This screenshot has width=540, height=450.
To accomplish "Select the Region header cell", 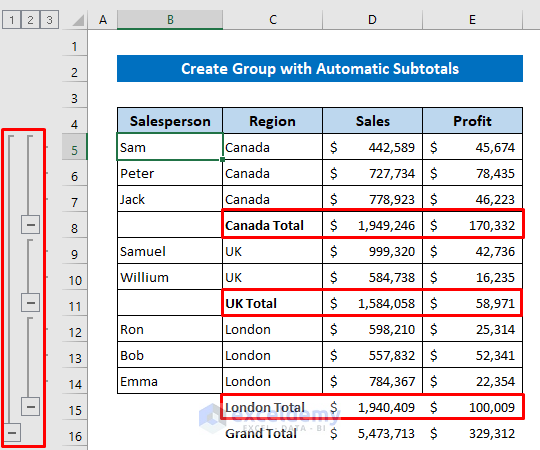I will [272, 121].
